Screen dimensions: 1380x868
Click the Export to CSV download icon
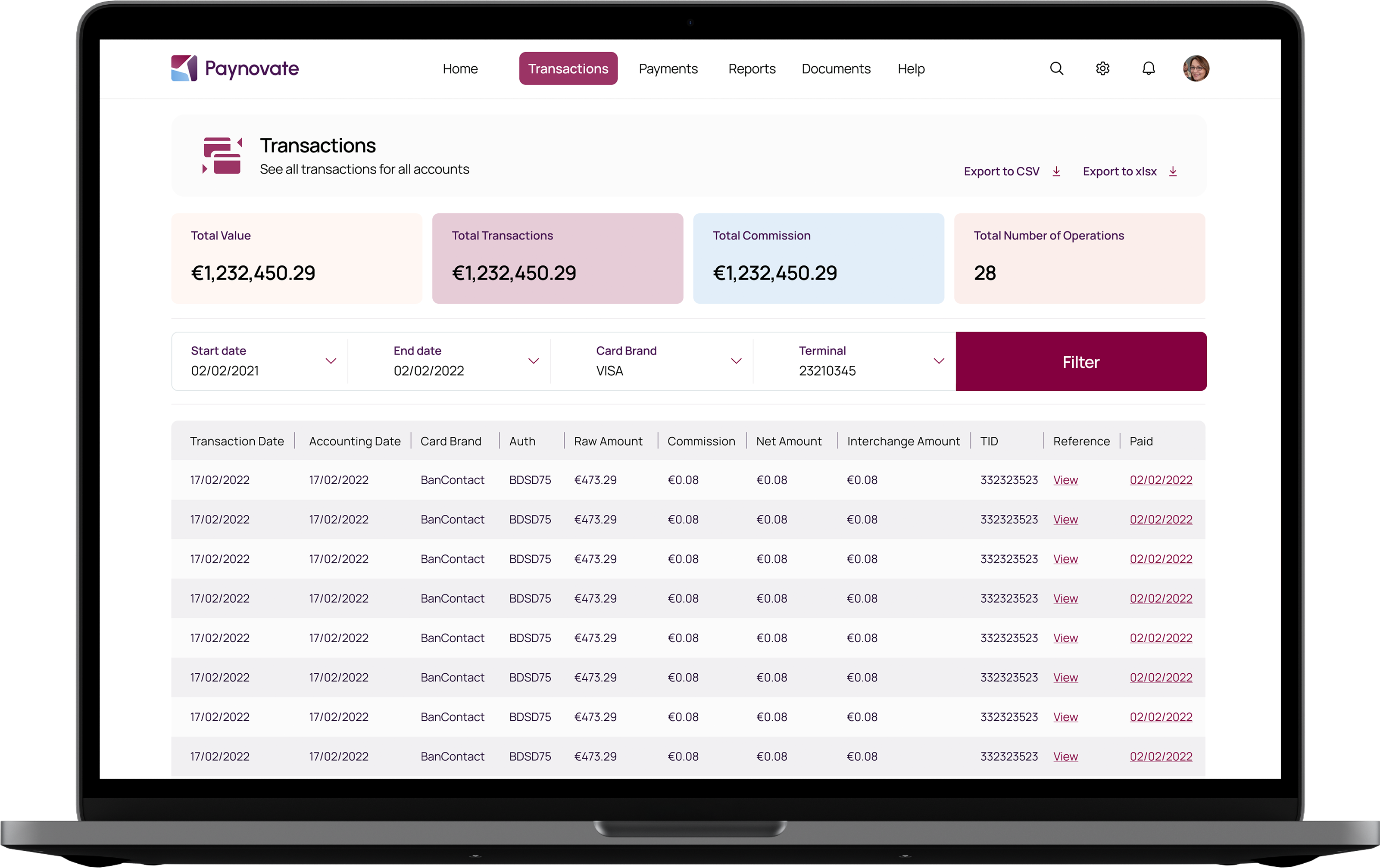tap(1057, 171)
